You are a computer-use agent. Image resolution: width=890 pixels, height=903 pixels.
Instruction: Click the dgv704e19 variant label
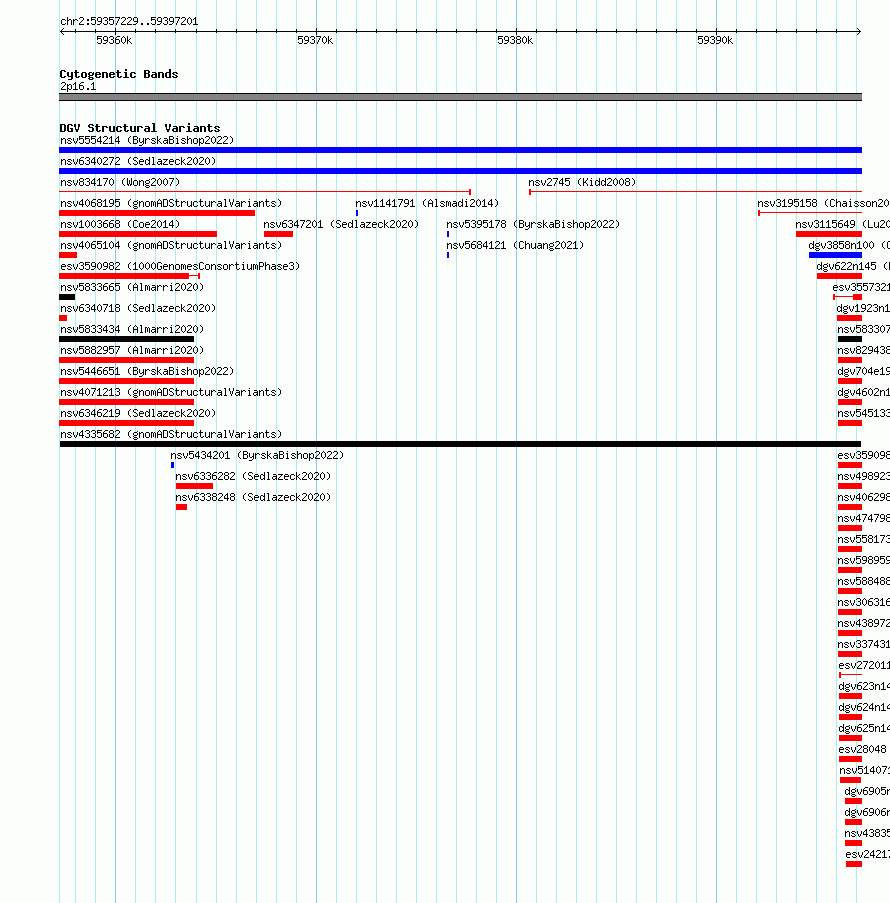864,371
